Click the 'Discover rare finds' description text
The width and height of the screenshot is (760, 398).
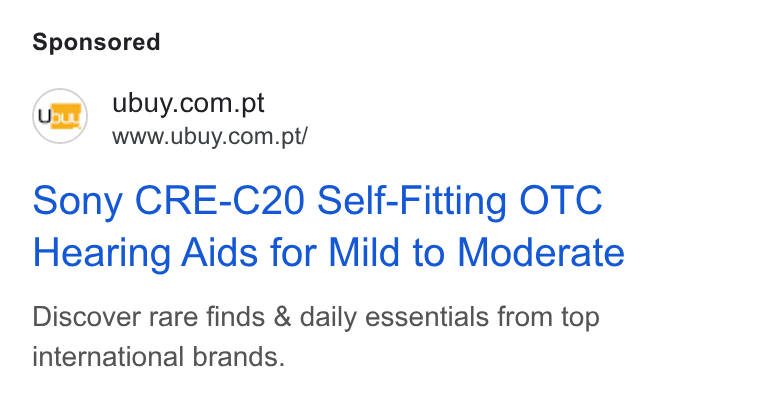pyautogui.click(x=148, y=317)
